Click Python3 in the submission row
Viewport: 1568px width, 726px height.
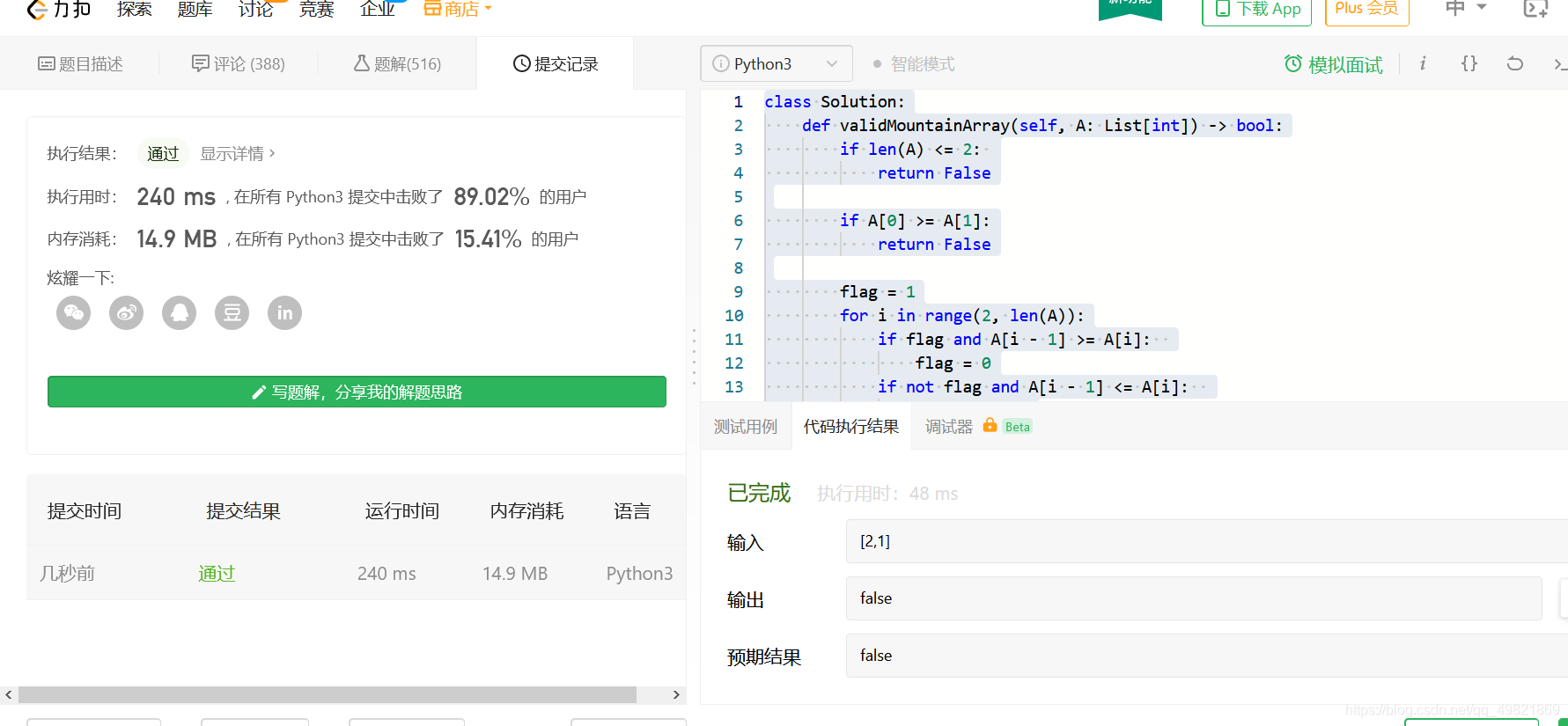point(639,574)
